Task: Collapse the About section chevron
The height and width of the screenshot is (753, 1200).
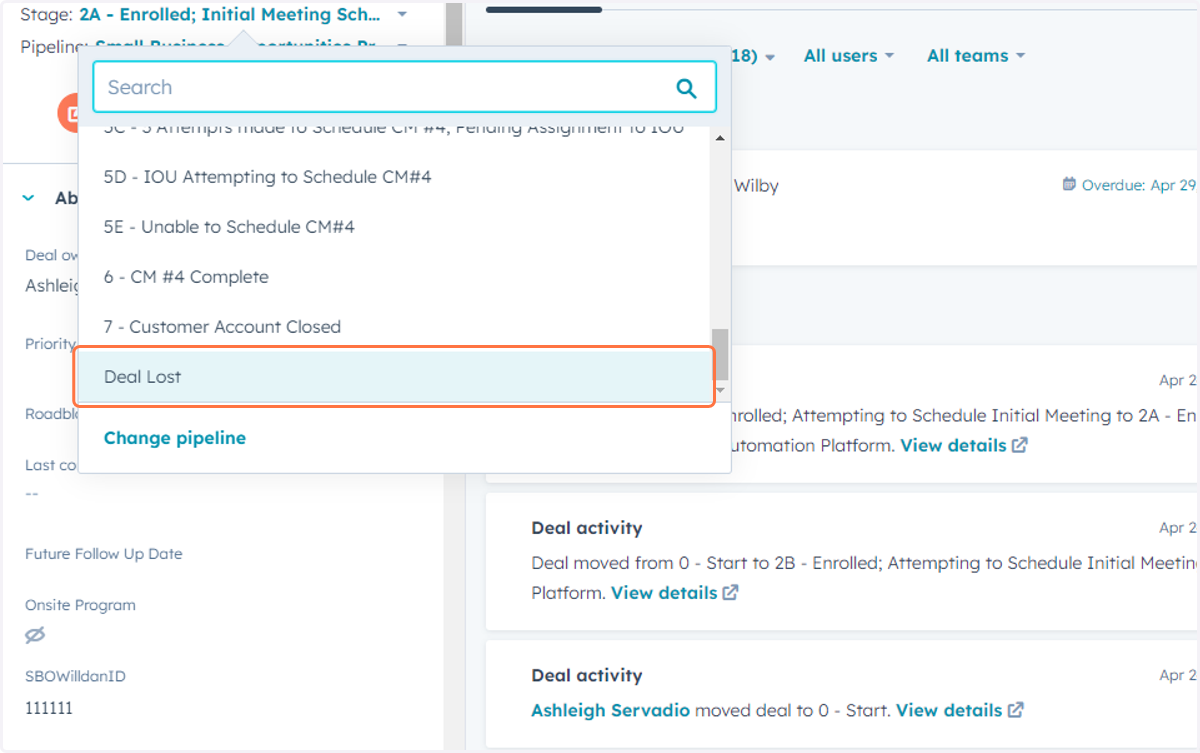Action: click(28, 198)
